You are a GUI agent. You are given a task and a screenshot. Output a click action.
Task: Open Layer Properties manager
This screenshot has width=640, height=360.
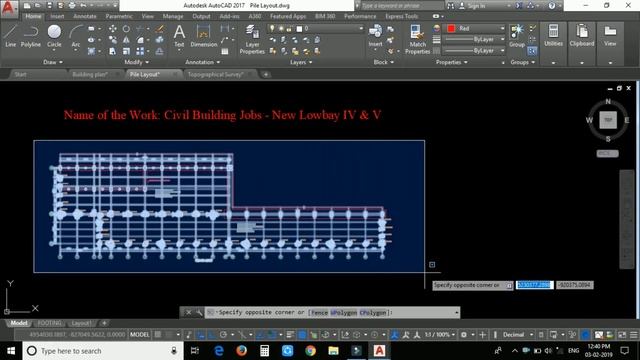coord(252,40)
